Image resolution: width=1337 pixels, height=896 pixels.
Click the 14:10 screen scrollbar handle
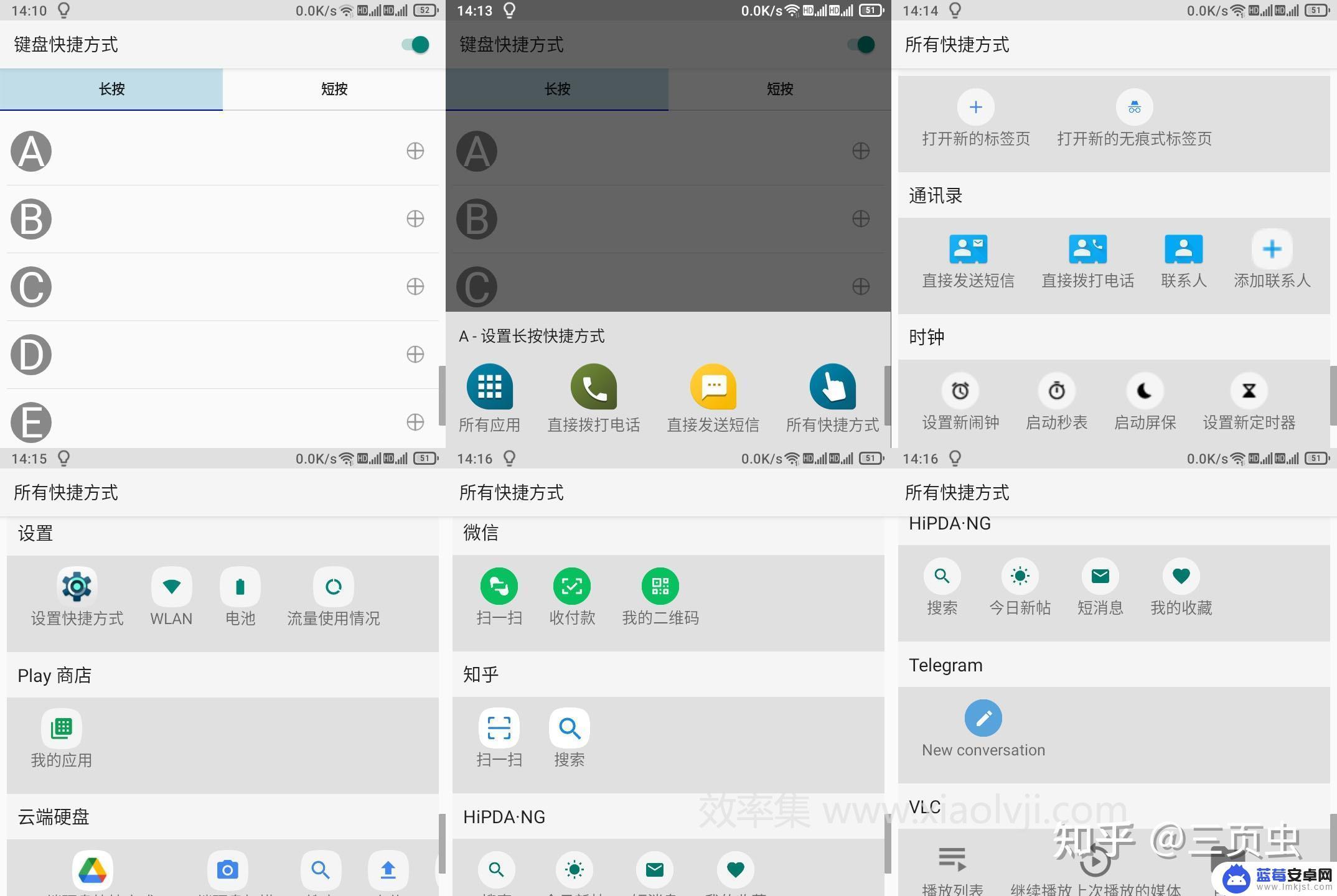(442, 395)
